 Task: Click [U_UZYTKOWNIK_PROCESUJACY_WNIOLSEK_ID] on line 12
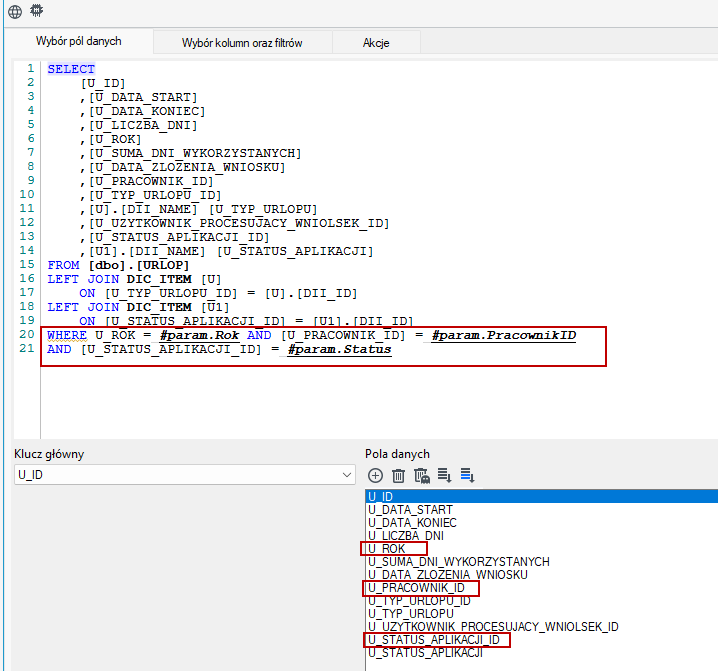pos(239,223)
